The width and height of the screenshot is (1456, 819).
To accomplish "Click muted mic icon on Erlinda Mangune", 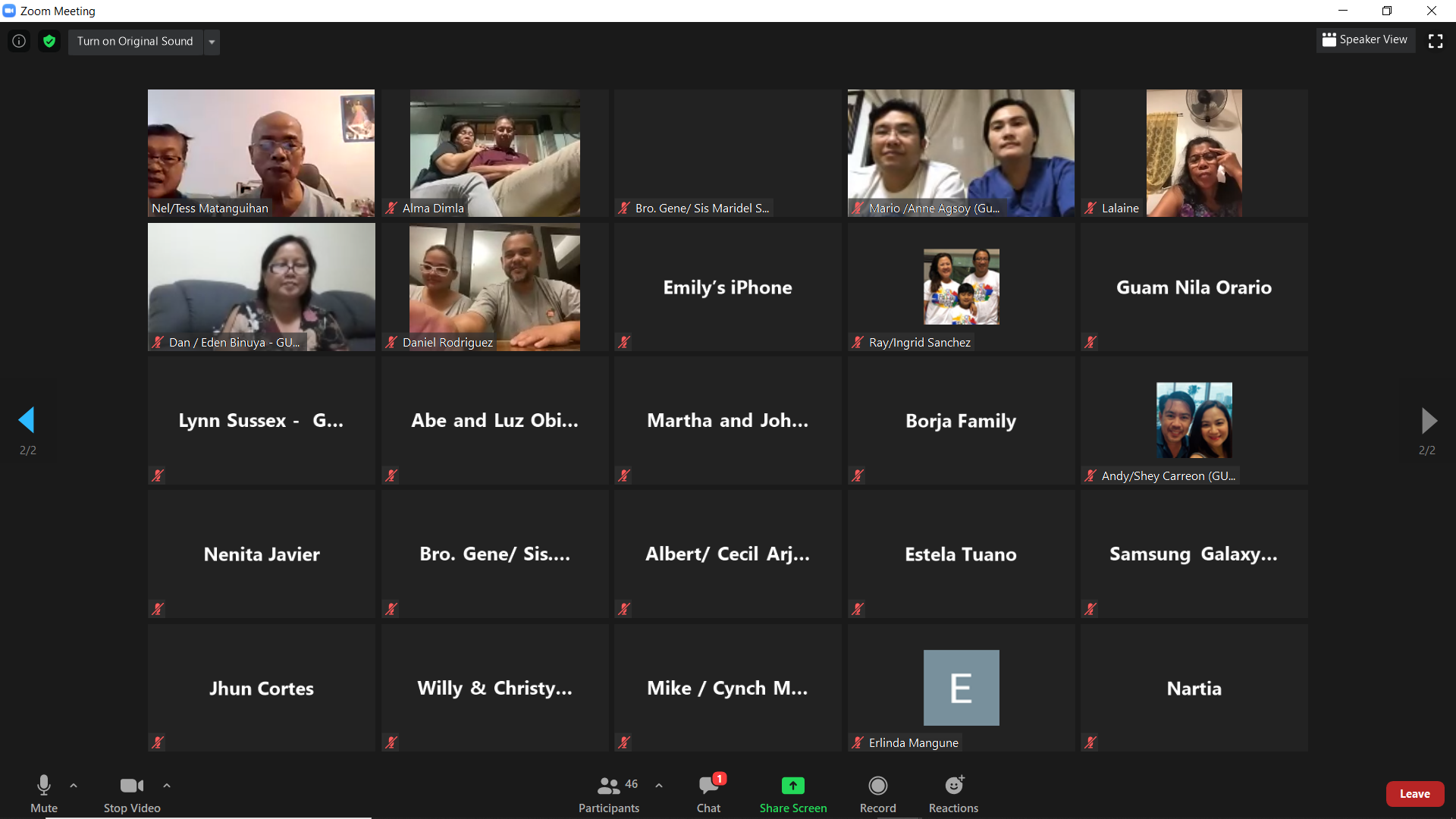I will point(858,742).
